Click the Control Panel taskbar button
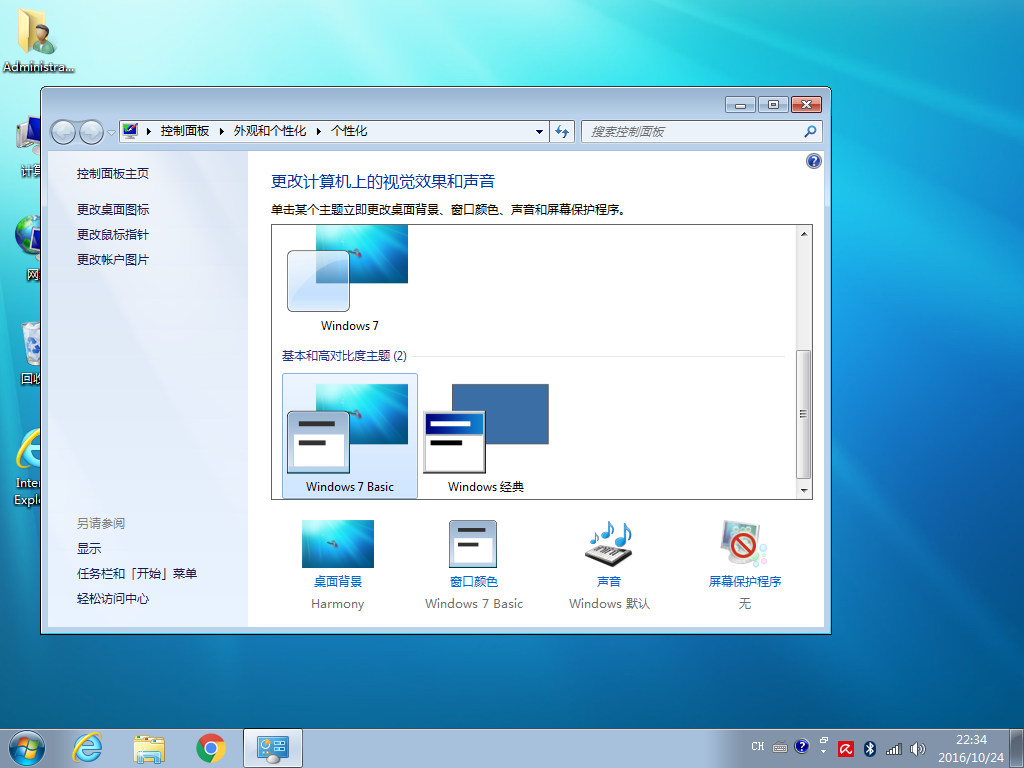 point(272,748)
